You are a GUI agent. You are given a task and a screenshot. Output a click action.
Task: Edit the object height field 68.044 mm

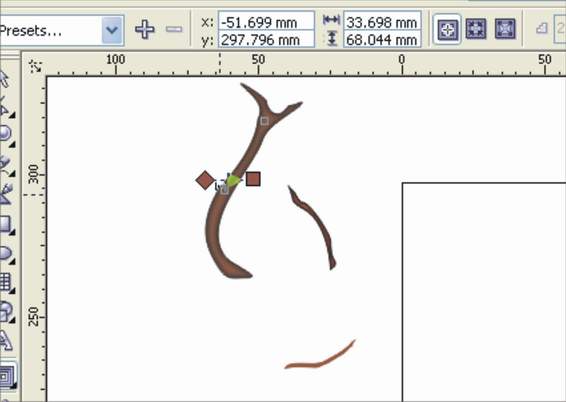[382, 39]
